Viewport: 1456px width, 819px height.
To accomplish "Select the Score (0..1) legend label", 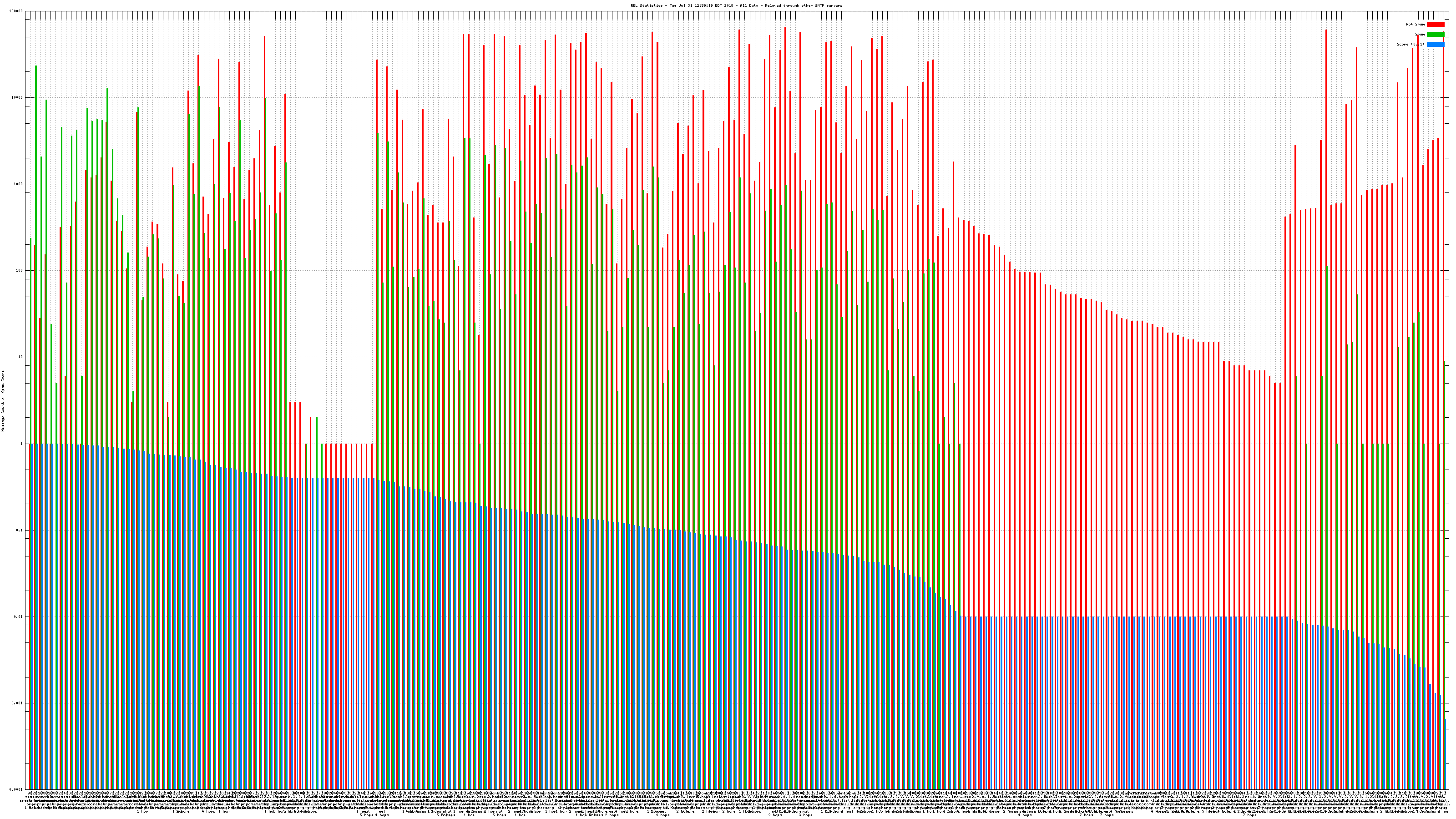I will tap(1410, 44).
